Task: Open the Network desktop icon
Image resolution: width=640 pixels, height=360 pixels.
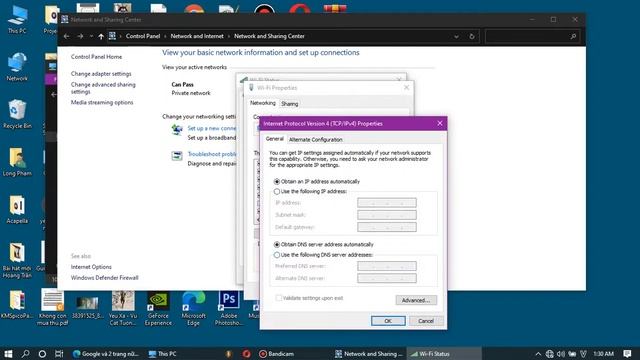Action: (x=17, y=67)
